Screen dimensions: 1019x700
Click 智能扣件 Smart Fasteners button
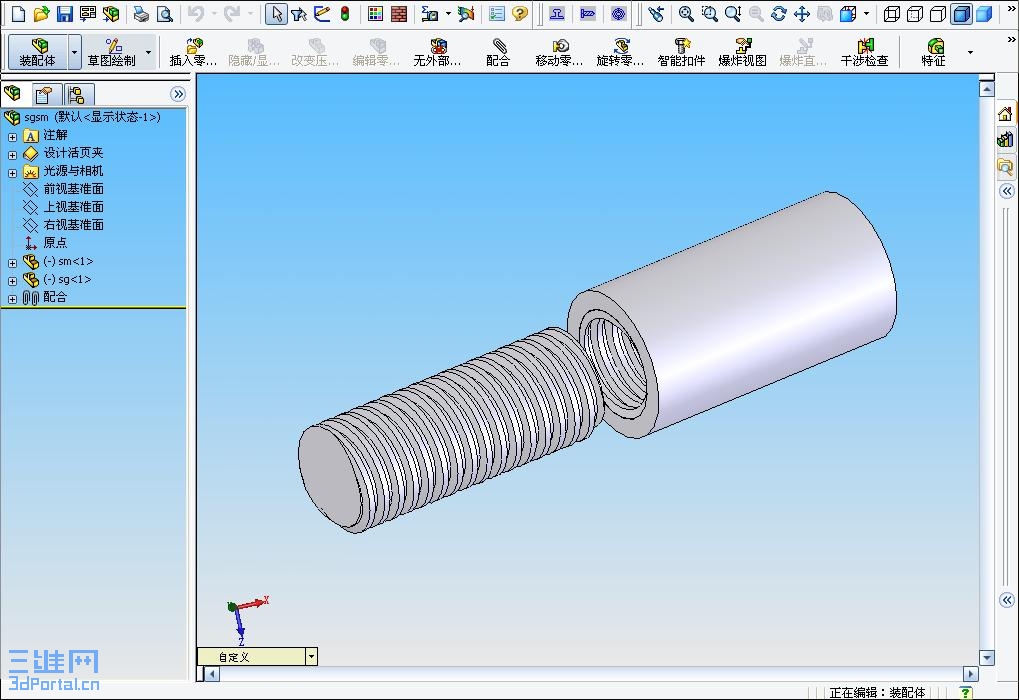point(681,52)
